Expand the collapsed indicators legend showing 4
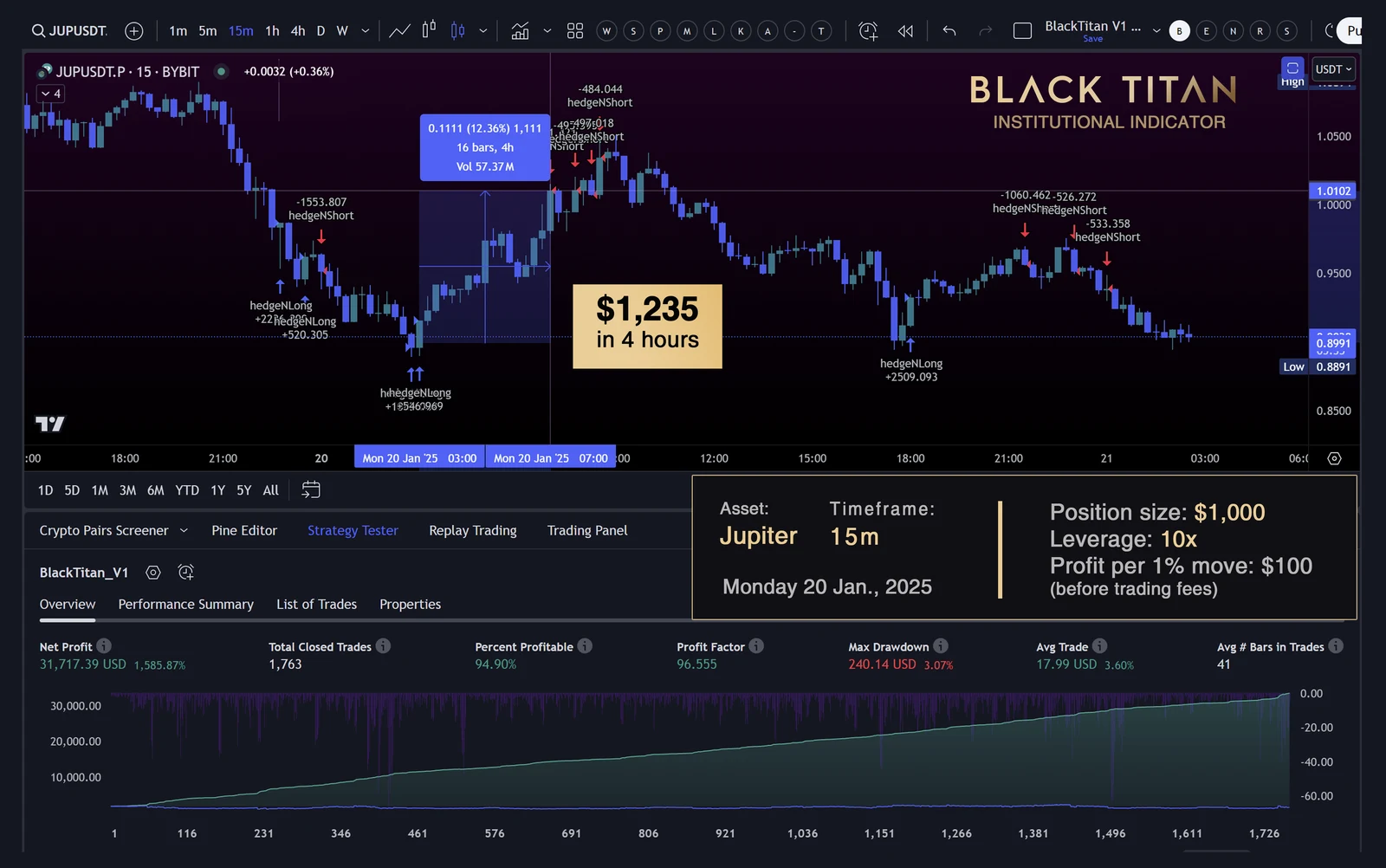1386x868 pixels. coord(51,94)
